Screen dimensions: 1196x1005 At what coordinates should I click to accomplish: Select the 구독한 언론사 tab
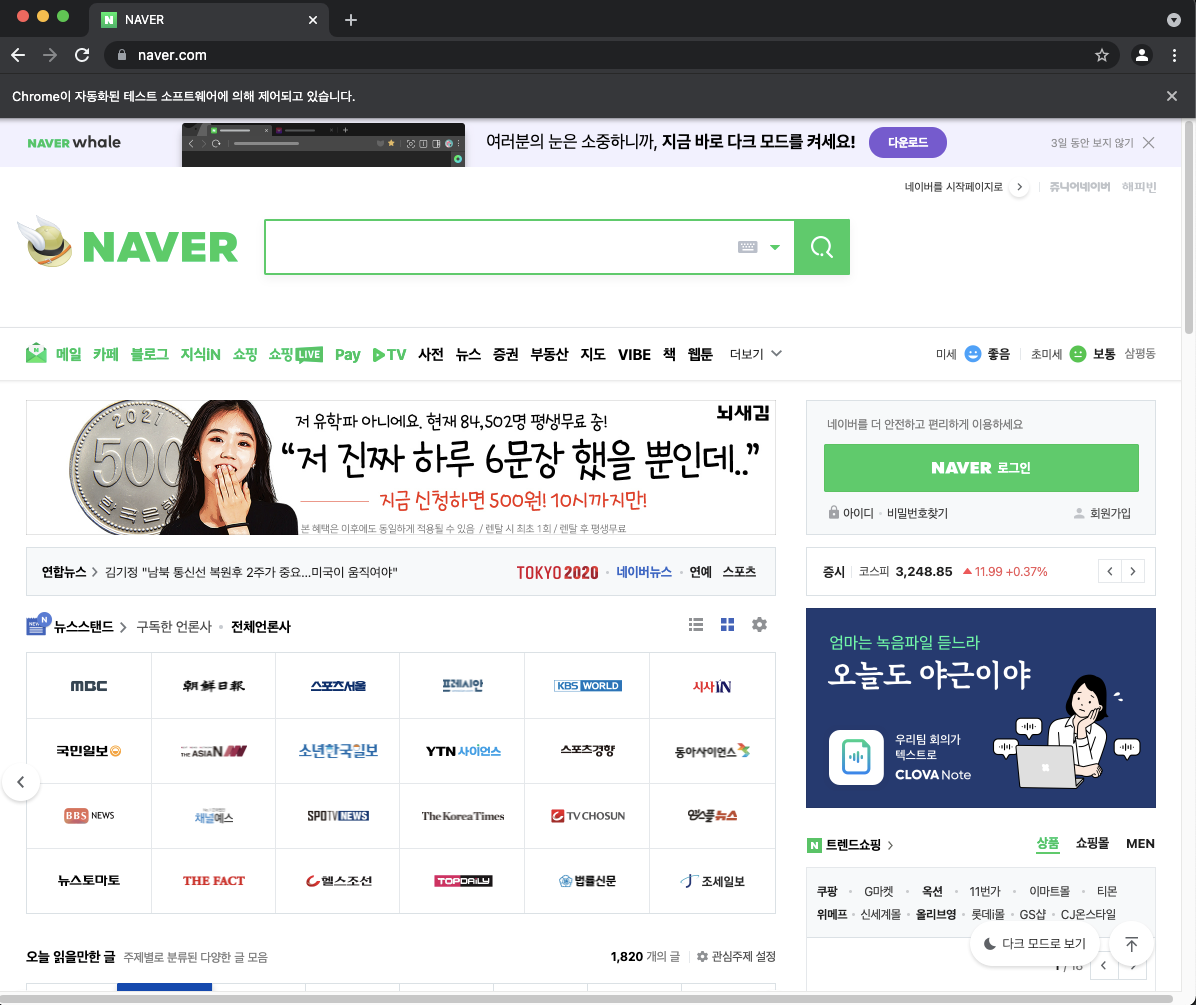(174, 627)
